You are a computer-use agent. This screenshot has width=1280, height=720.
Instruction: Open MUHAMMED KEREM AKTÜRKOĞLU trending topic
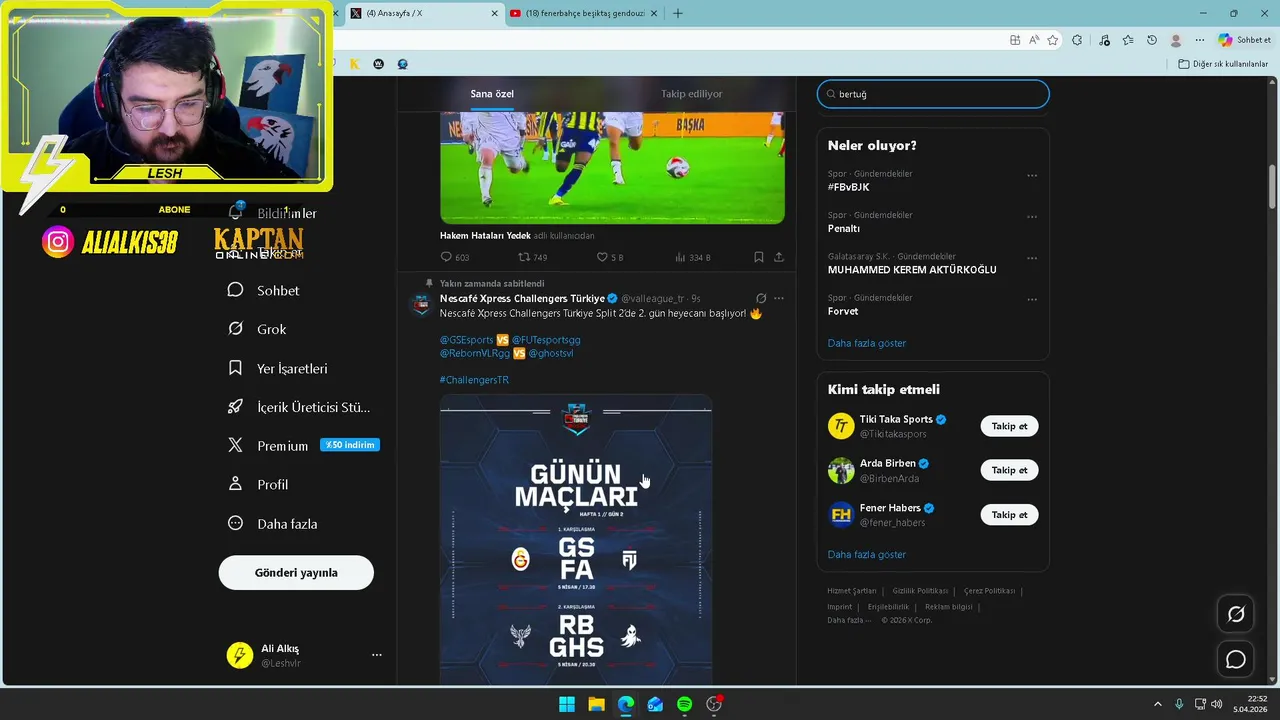(x=912, y=270)
